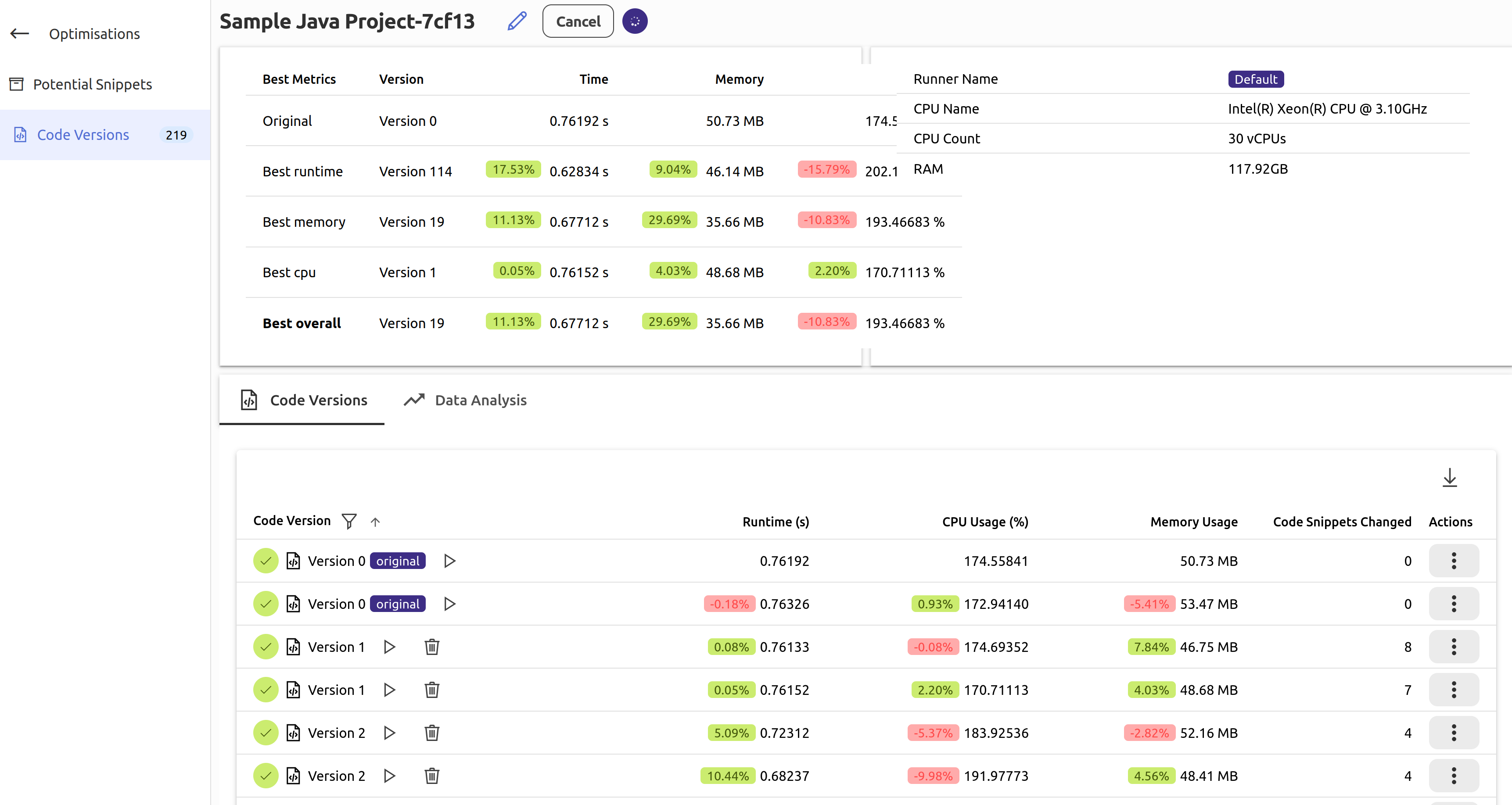This screenshot has height=805, width=1512.
Task: Open Version 19 in Best overall row
Action: [411, 323]
